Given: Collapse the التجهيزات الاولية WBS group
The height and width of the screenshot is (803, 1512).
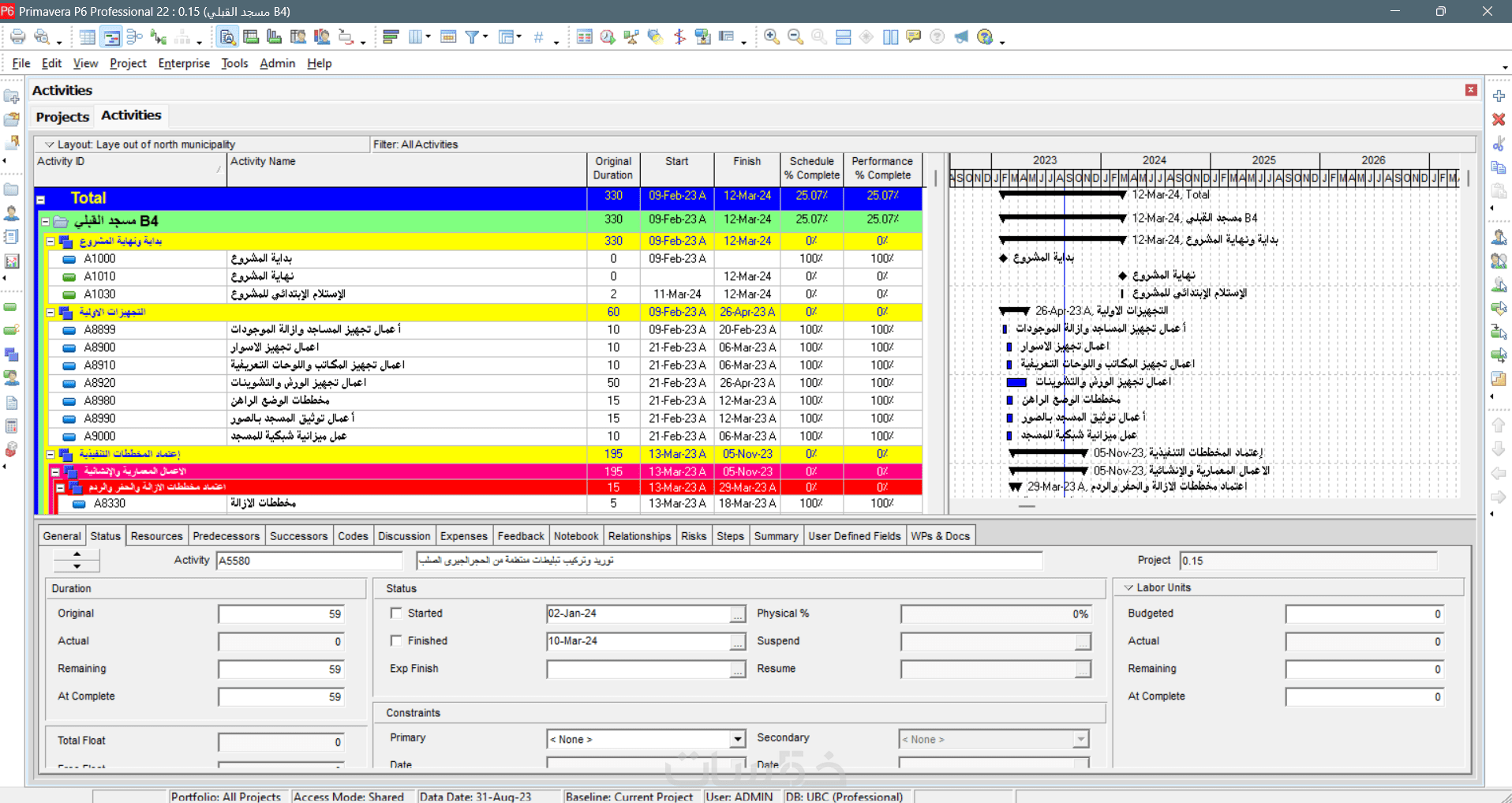Looking at the screenshot, I should [x=51, y=313].
